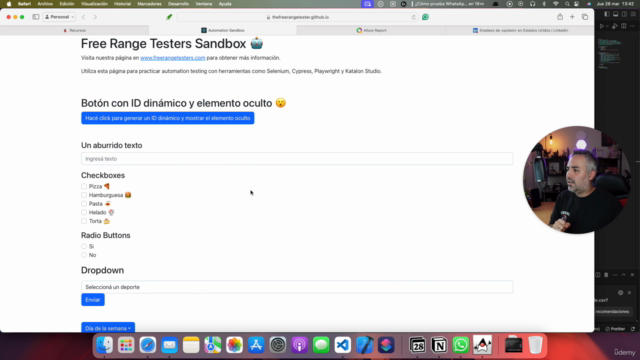Open System Settings from the Dock
This screenshot has width=640, height=360.
coord(278,345)
